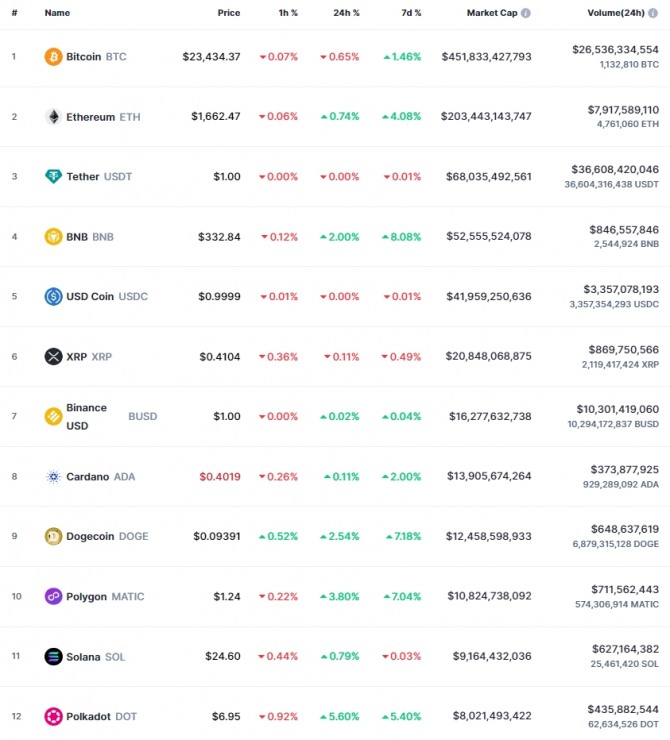Click the Ethereum market cap value
Screen dimensions: 670x740
[486, 116]
